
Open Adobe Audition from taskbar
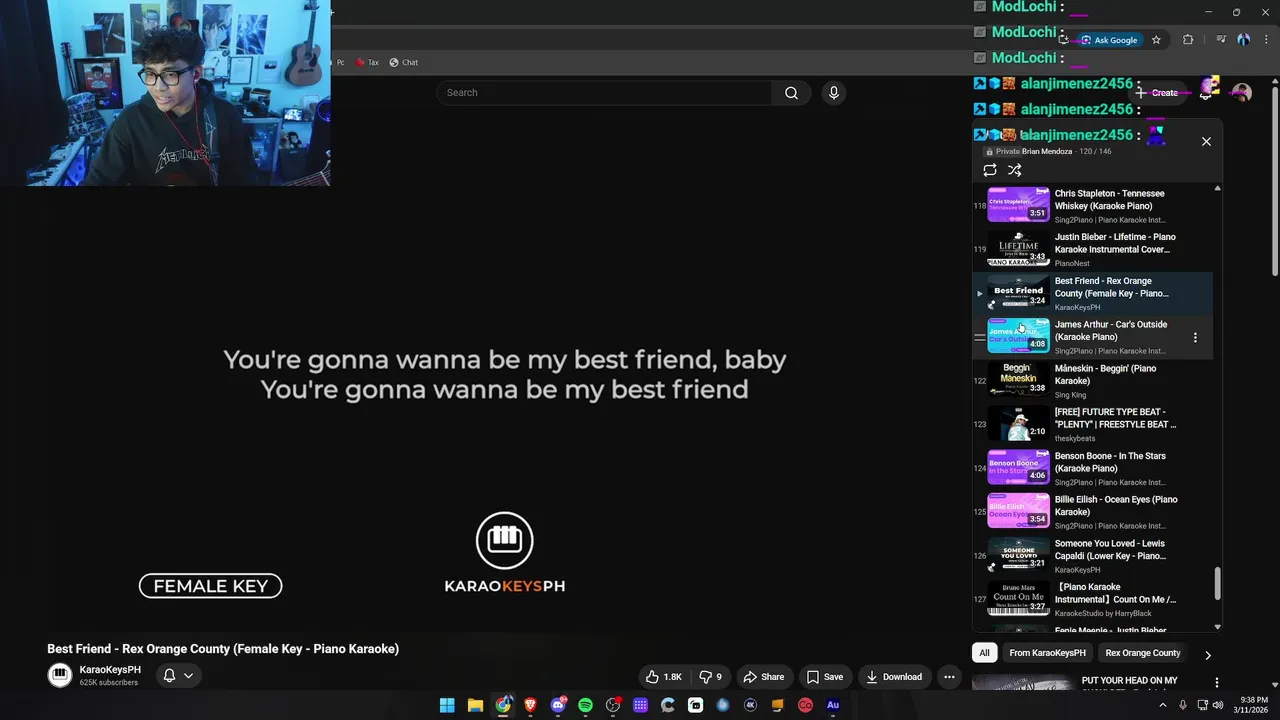tap(833, 705)
